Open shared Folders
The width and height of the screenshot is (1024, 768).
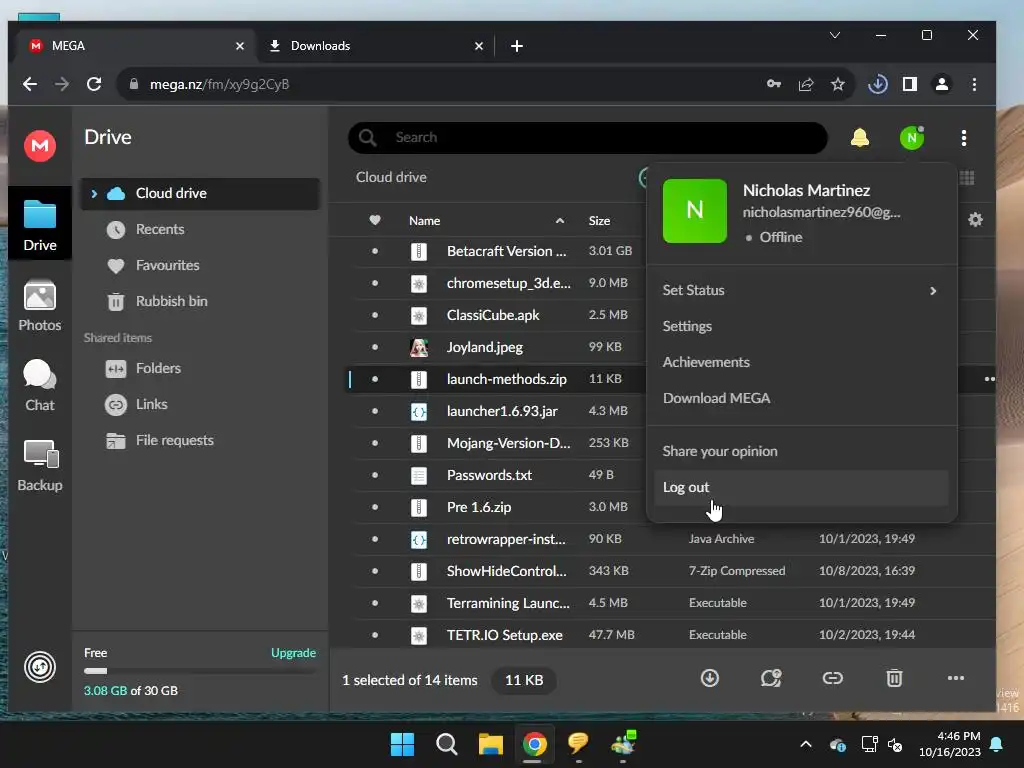[x=200, y=368]
